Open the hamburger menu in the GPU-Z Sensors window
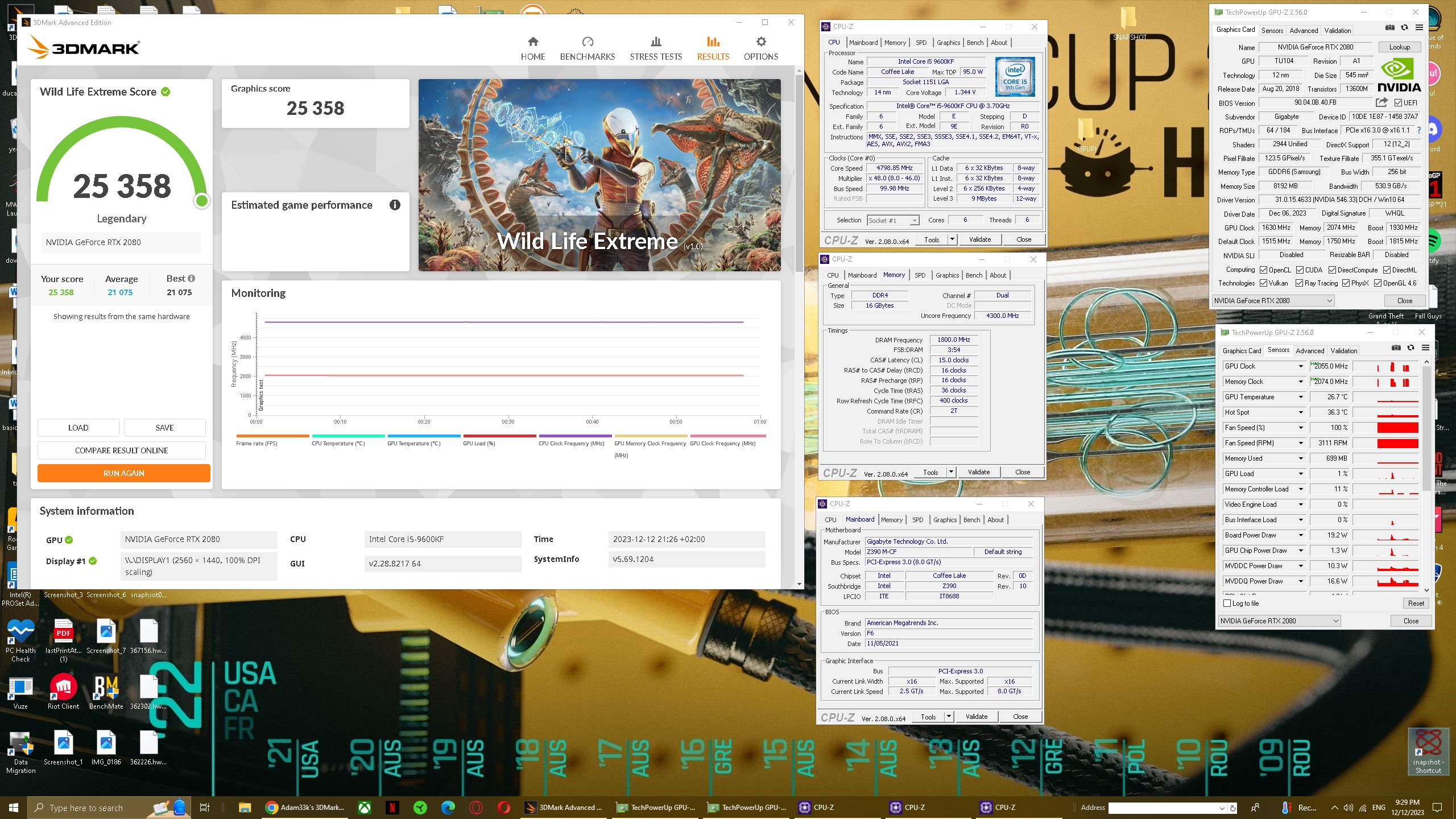The width and height of the screenshot is (1456, 819). tap(1425, 348)
